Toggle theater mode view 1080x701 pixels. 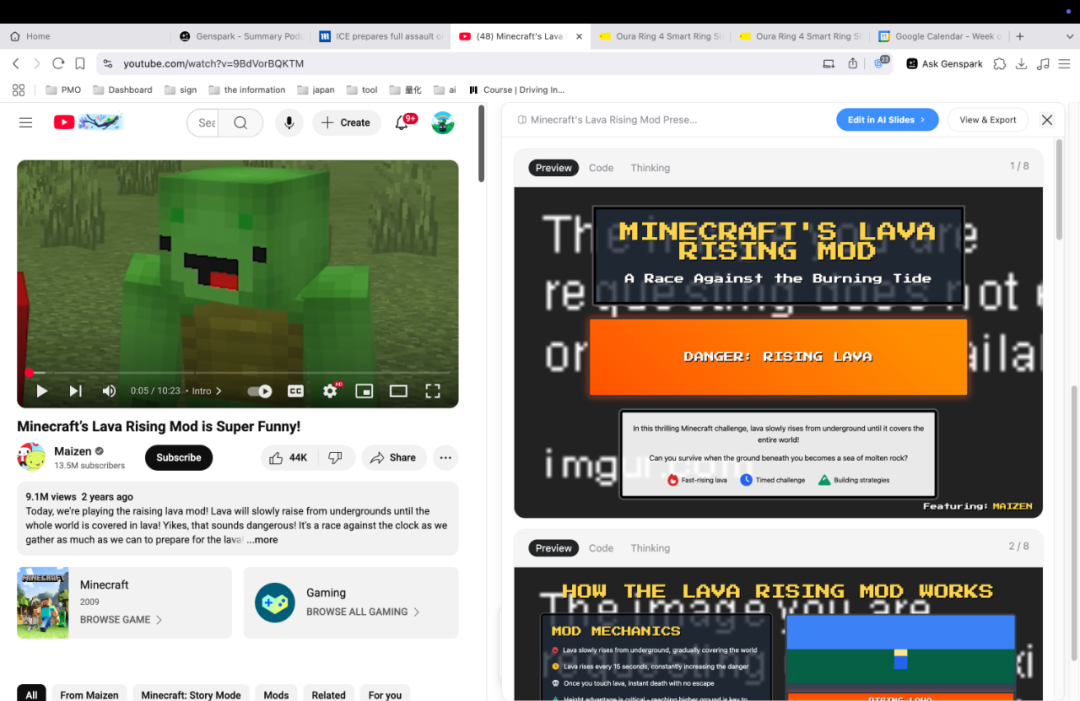tap(398, 391)
